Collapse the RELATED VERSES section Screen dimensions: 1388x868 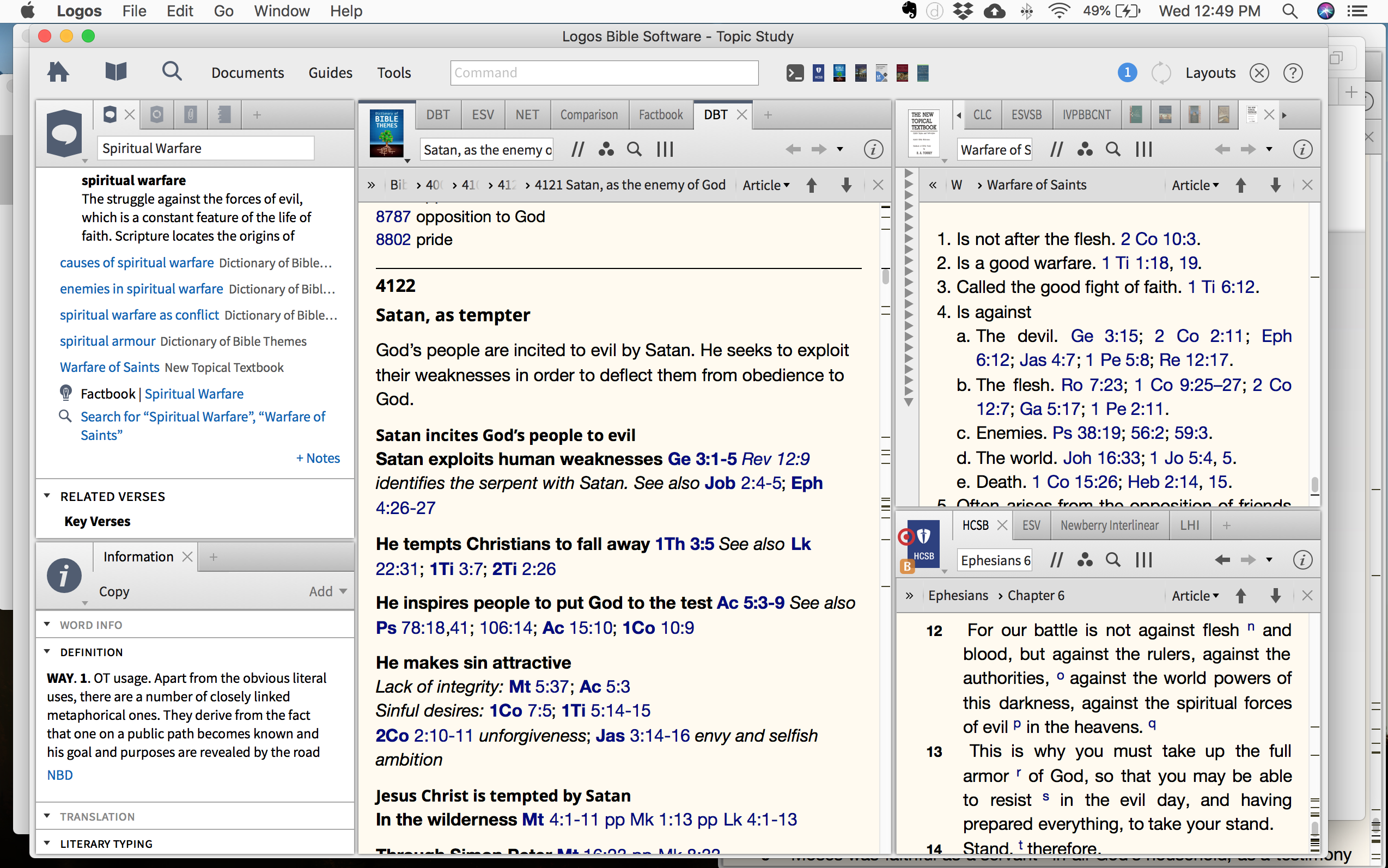click(x=47, y=496)
